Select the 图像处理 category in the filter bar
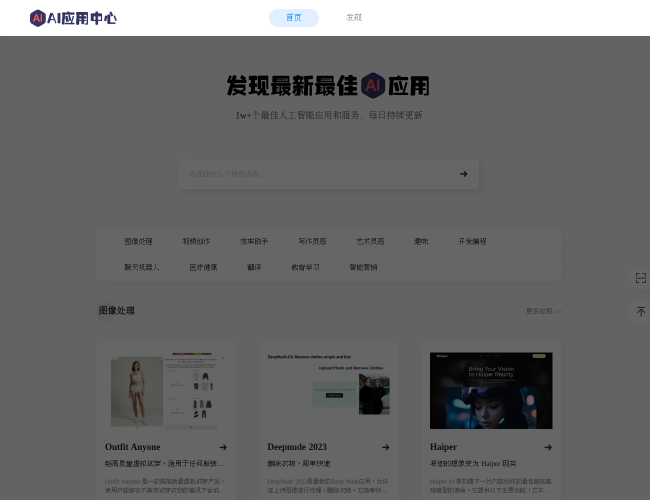 coord(138,241)
